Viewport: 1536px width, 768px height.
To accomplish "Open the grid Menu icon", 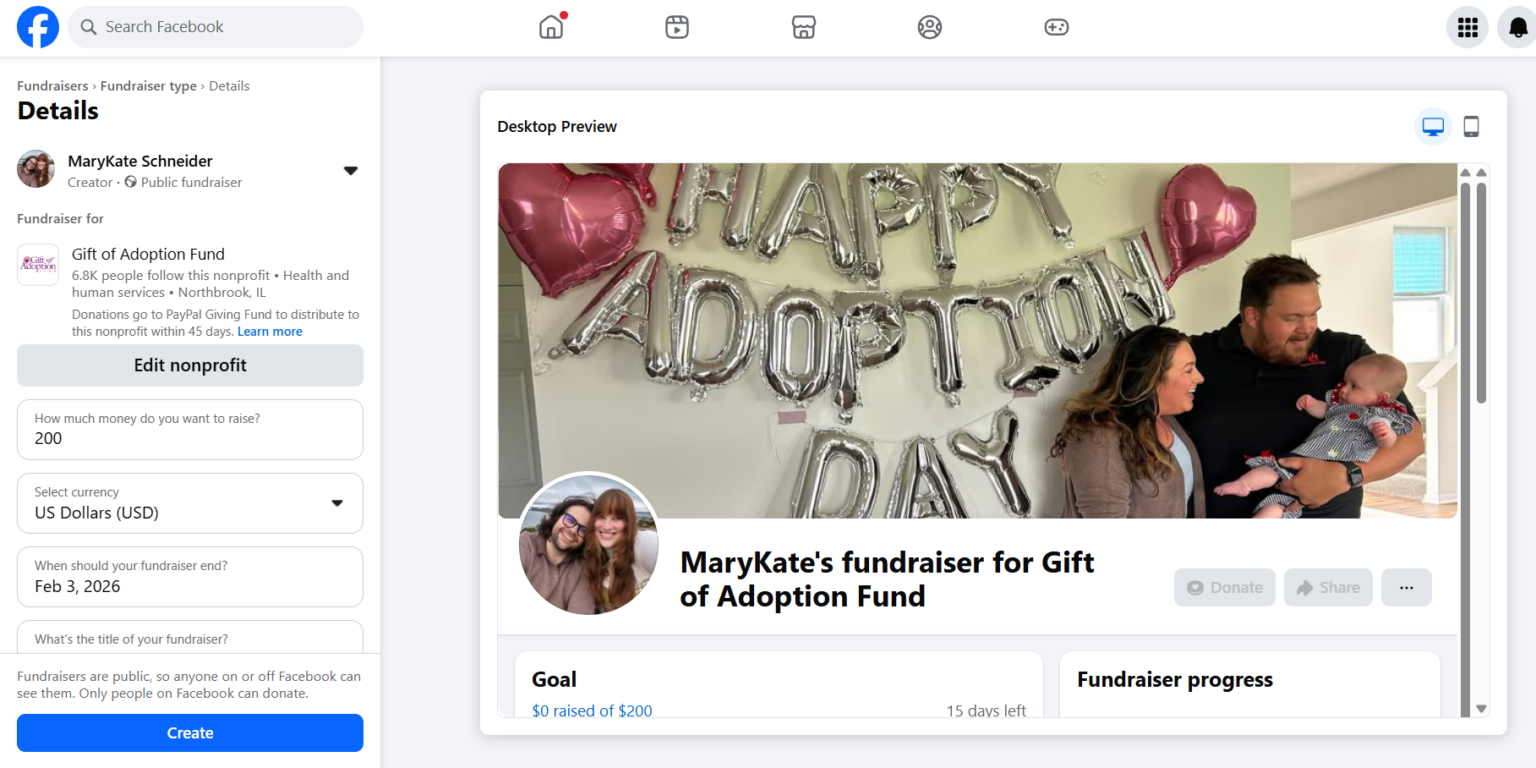I will point(1467,27).
